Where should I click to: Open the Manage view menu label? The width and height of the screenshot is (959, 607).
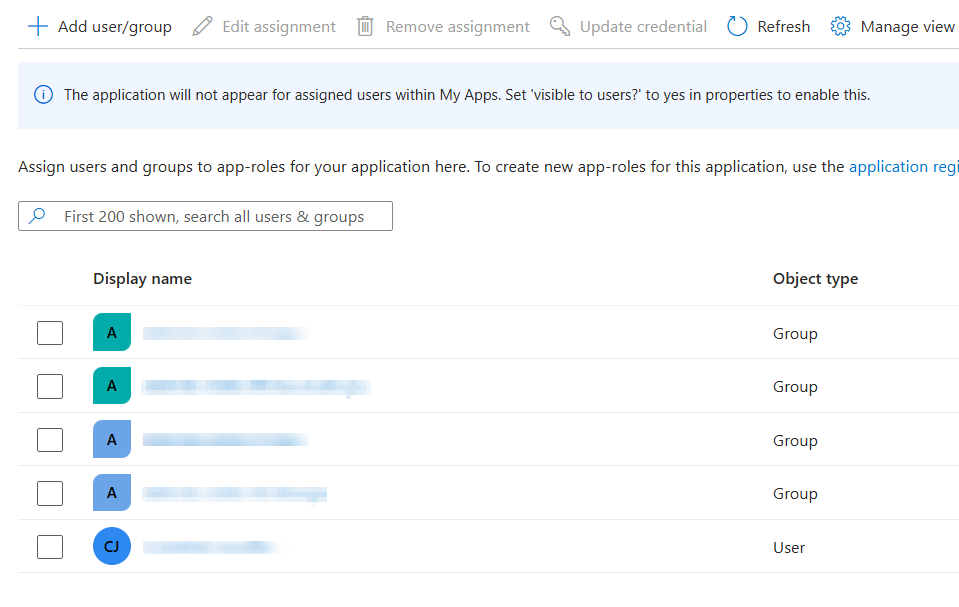908,27
